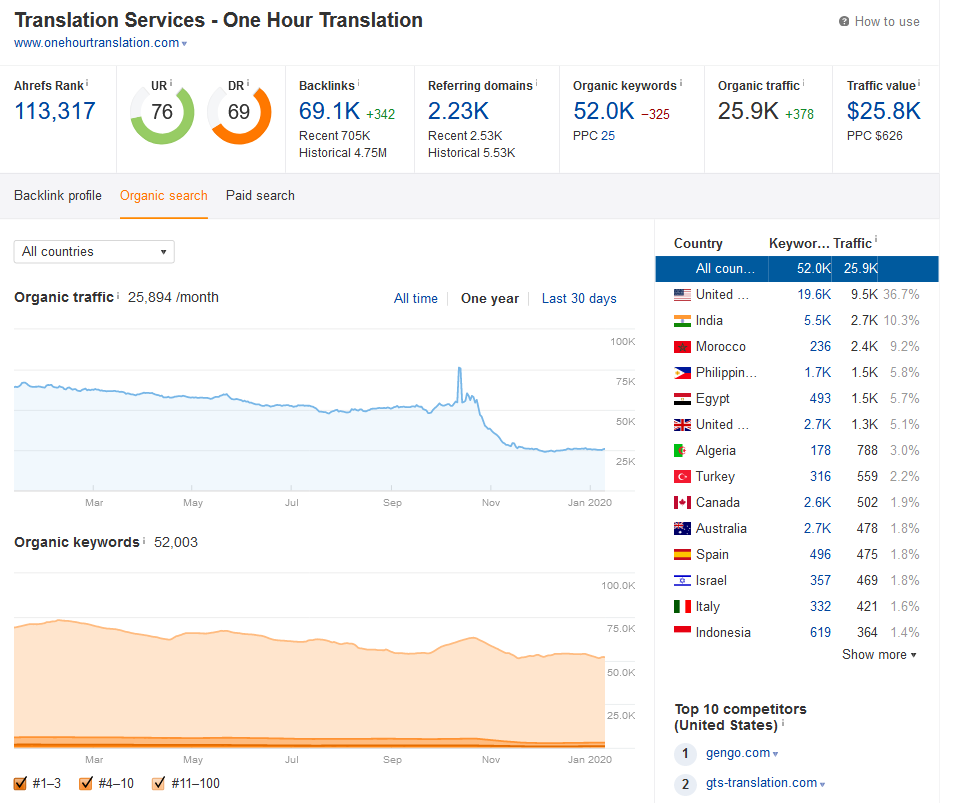Click the info icon by the Organic keywords chart title
Viewport: 958px width, 803px height.
tap(144, 540)
